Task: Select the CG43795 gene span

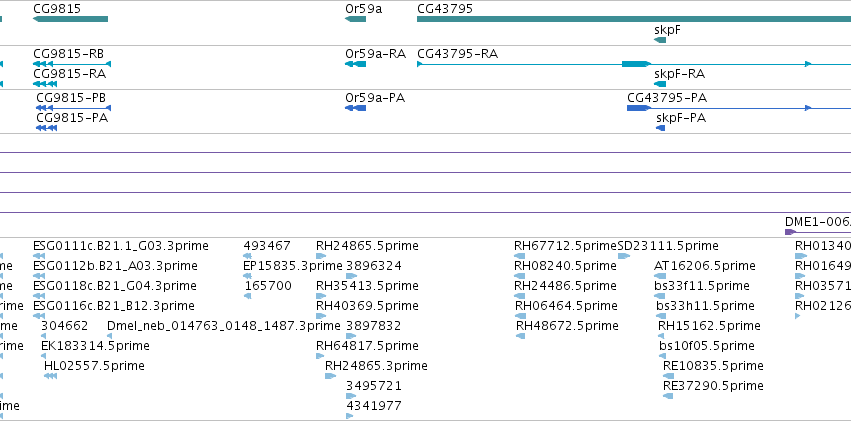Action: (x=634, y=19)
